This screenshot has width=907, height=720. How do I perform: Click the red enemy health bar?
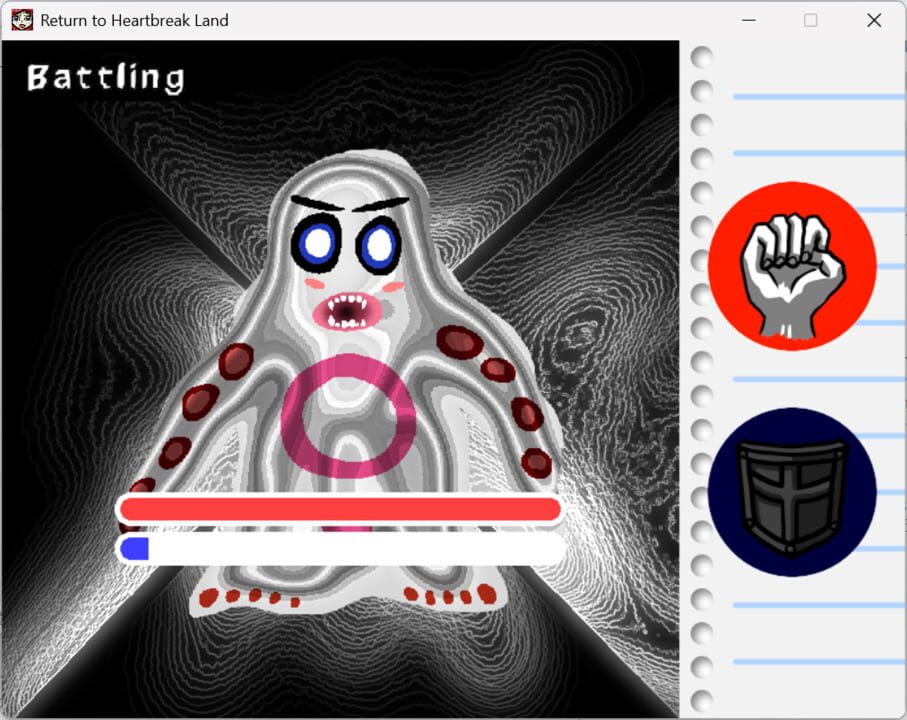pos(340,509)
